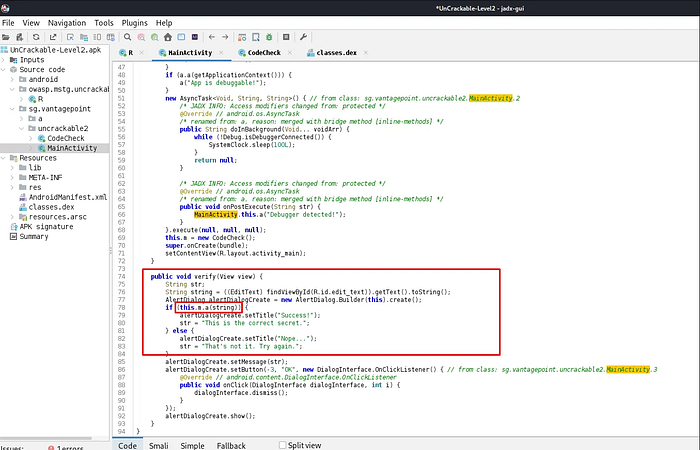Click the Open file toolbar icon
This screenshot has width=700, height=450.
pyautogui.click(x=6, y=37)
